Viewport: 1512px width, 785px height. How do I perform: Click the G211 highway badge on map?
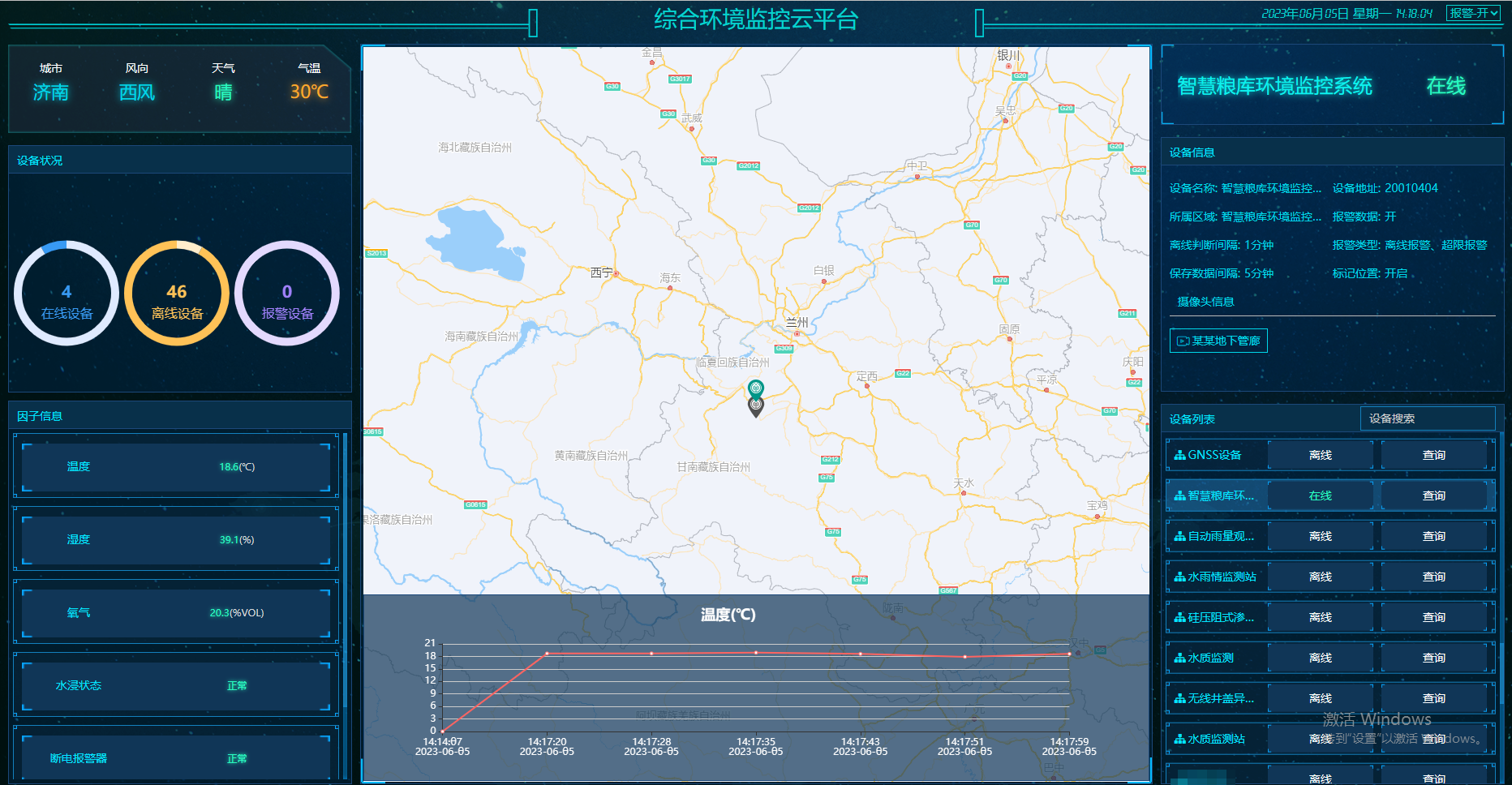point(1128,313)
